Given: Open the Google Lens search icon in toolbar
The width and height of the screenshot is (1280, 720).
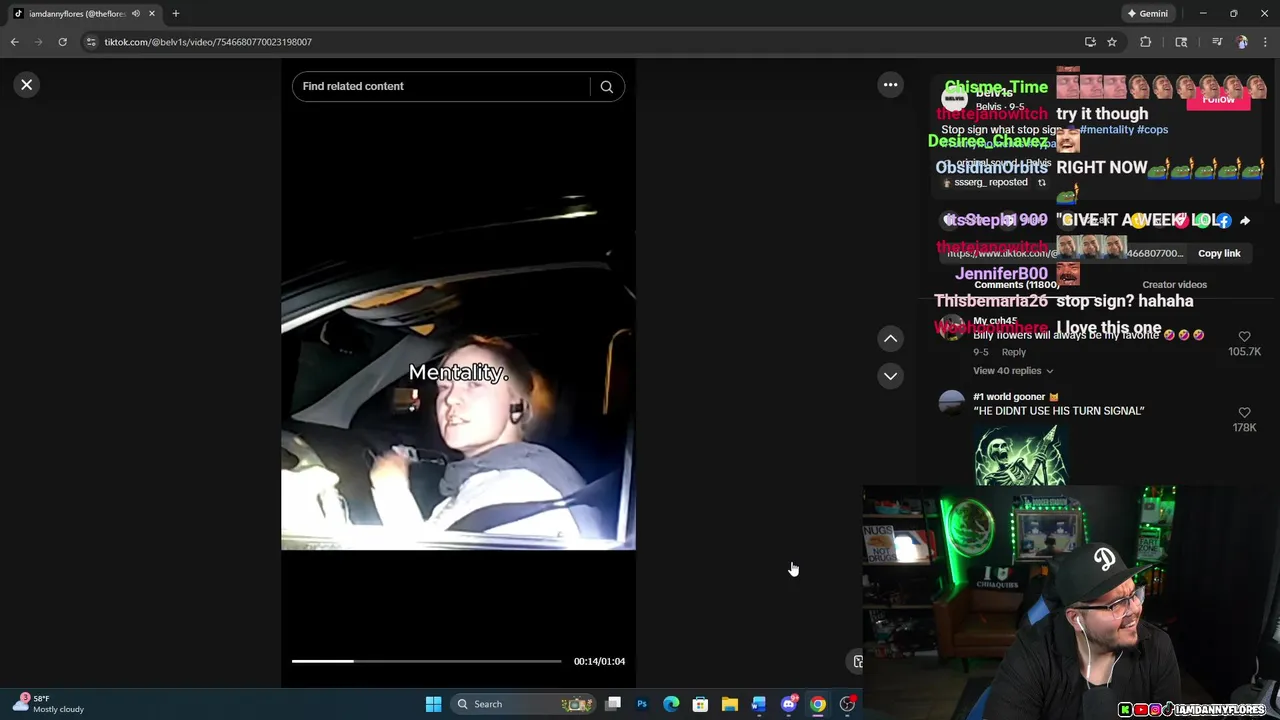Looking at the screenshot, I should (x=1181, y=42).
